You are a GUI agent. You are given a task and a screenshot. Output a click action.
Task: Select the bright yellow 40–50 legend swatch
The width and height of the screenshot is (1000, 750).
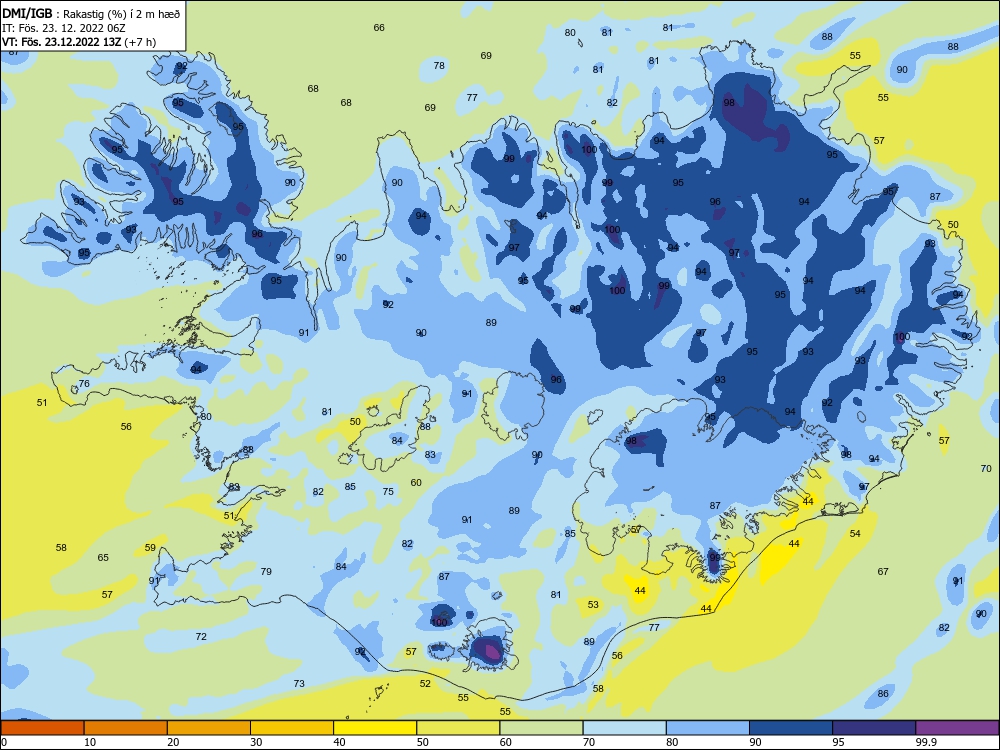pos(375,728)
